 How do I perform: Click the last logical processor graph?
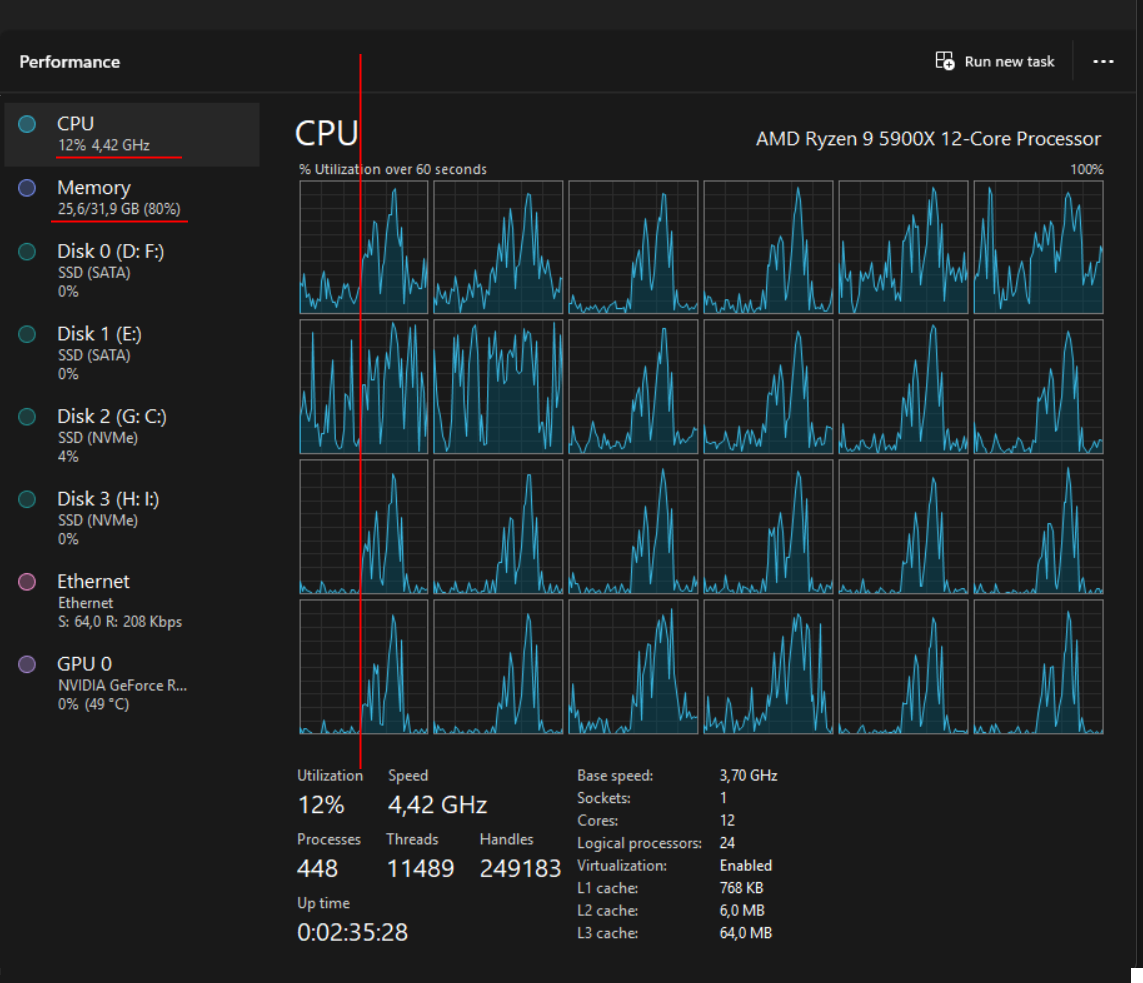tap(1038, 667)
